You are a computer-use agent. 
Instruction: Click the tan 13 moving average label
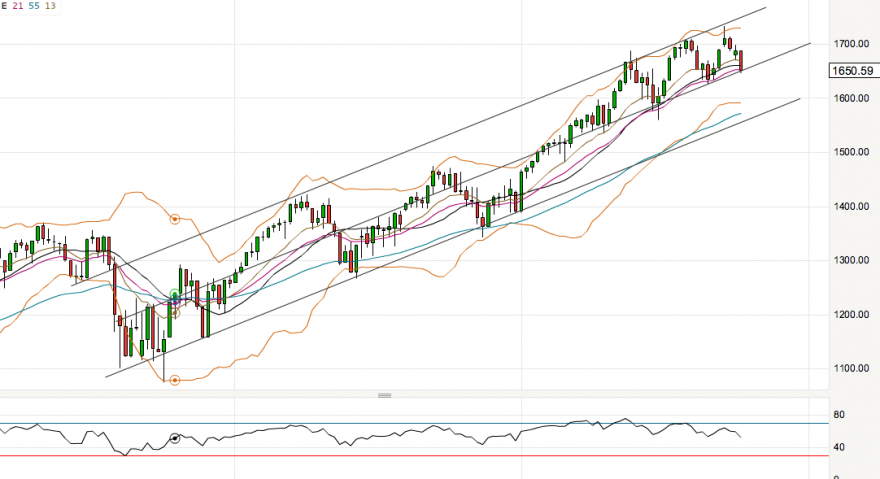51,6
